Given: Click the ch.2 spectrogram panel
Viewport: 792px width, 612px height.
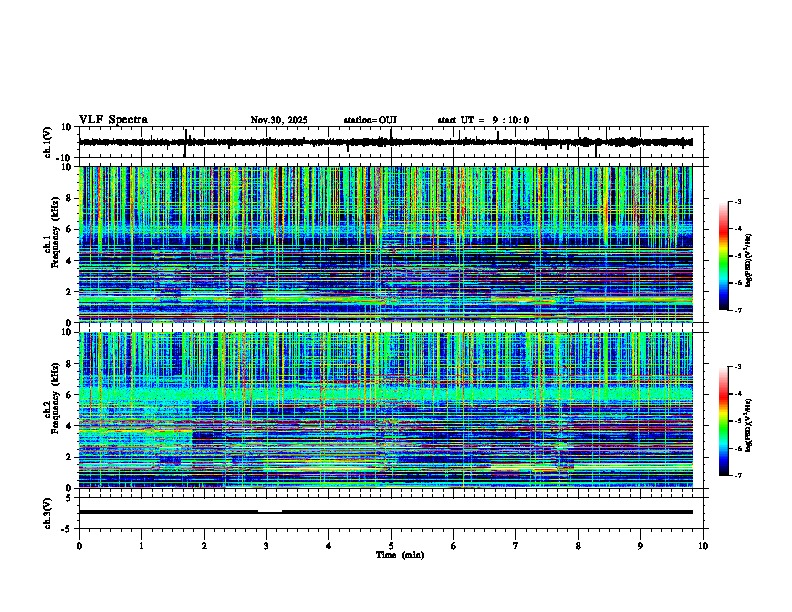Looking at the screenshot, I should pyautogui.click(x=386, y=410).
